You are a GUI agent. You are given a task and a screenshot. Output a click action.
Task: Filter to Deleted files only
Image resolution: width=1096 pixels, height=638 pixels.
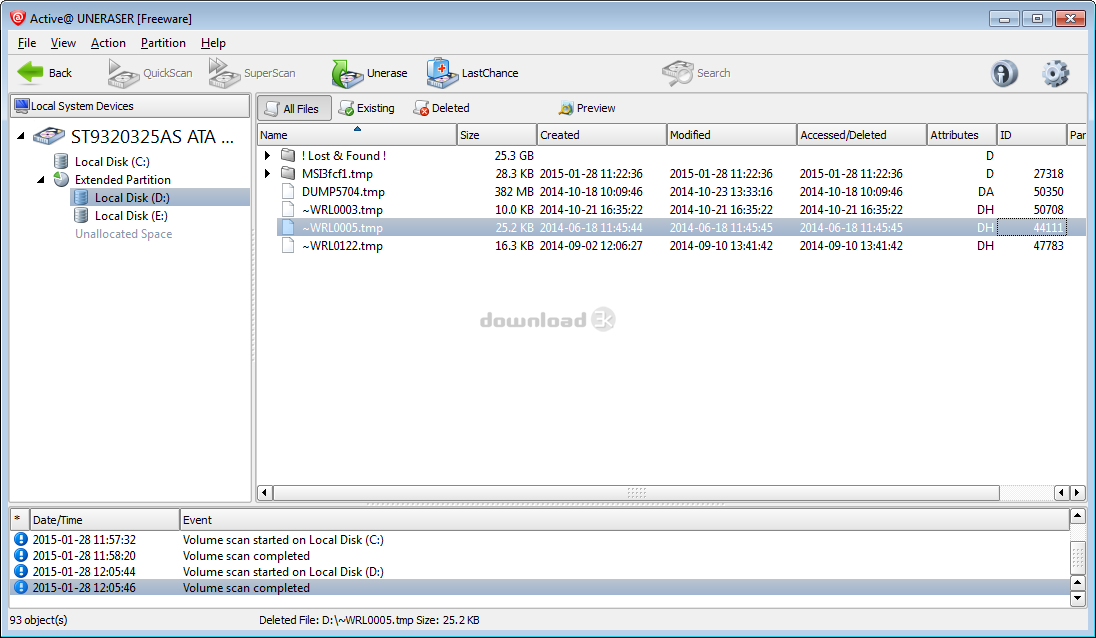coord(442,108)
